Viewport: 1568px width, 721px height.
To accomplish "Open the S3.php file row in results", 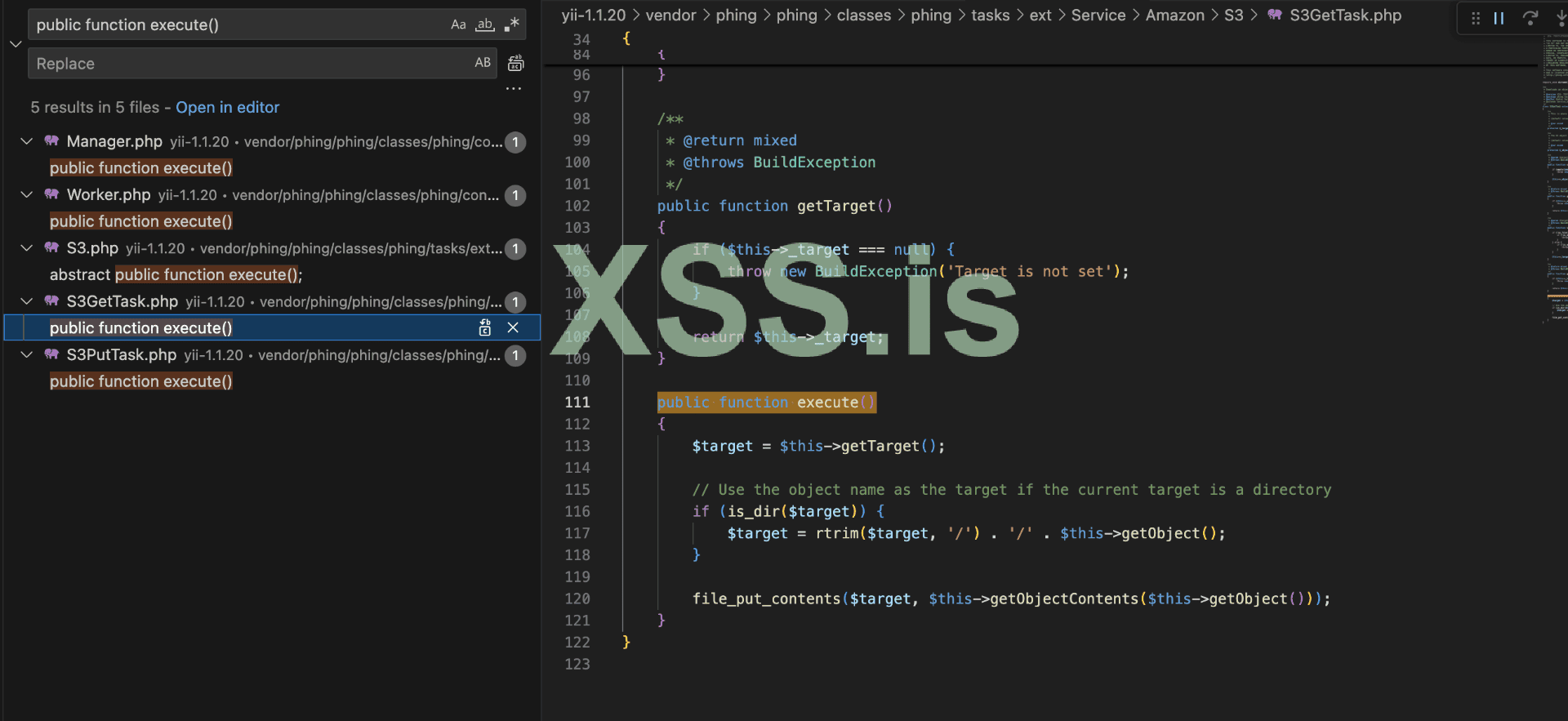I will (x=273, y=247).
